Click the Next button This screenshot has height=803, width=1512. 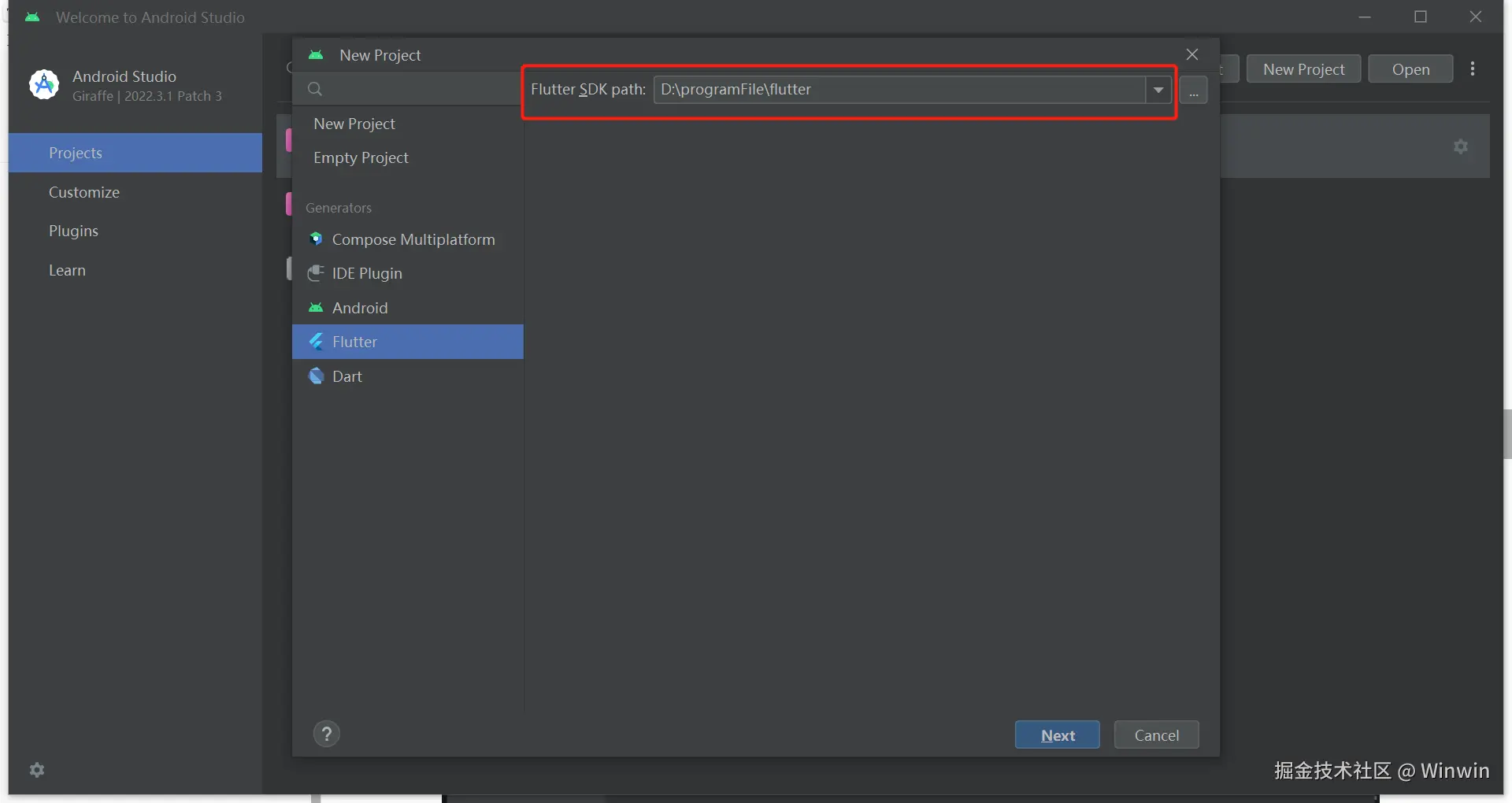1058,735
